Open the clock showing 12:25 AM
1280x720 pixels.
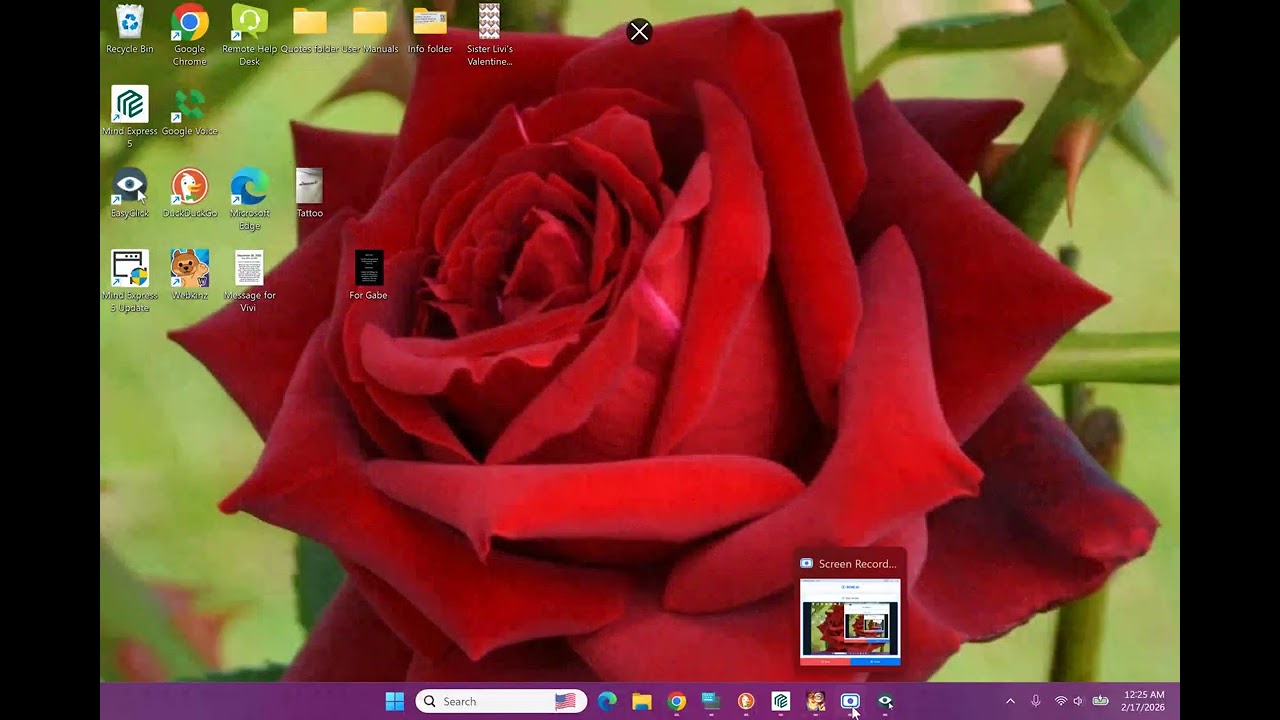(x=1143, y=701)
